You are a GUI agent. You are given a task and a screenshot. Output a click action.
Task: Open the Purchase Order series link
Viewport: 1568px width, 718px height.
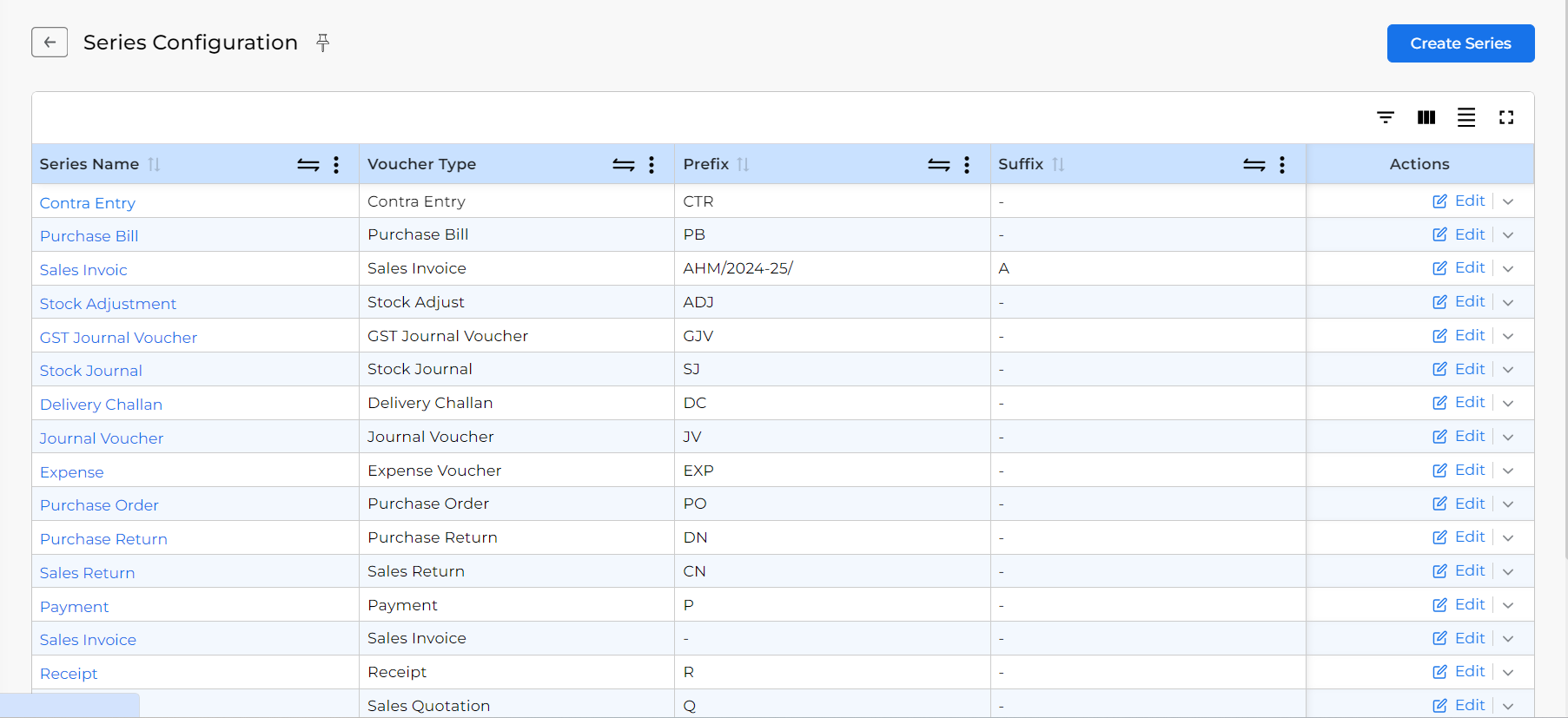pos(99,505)
